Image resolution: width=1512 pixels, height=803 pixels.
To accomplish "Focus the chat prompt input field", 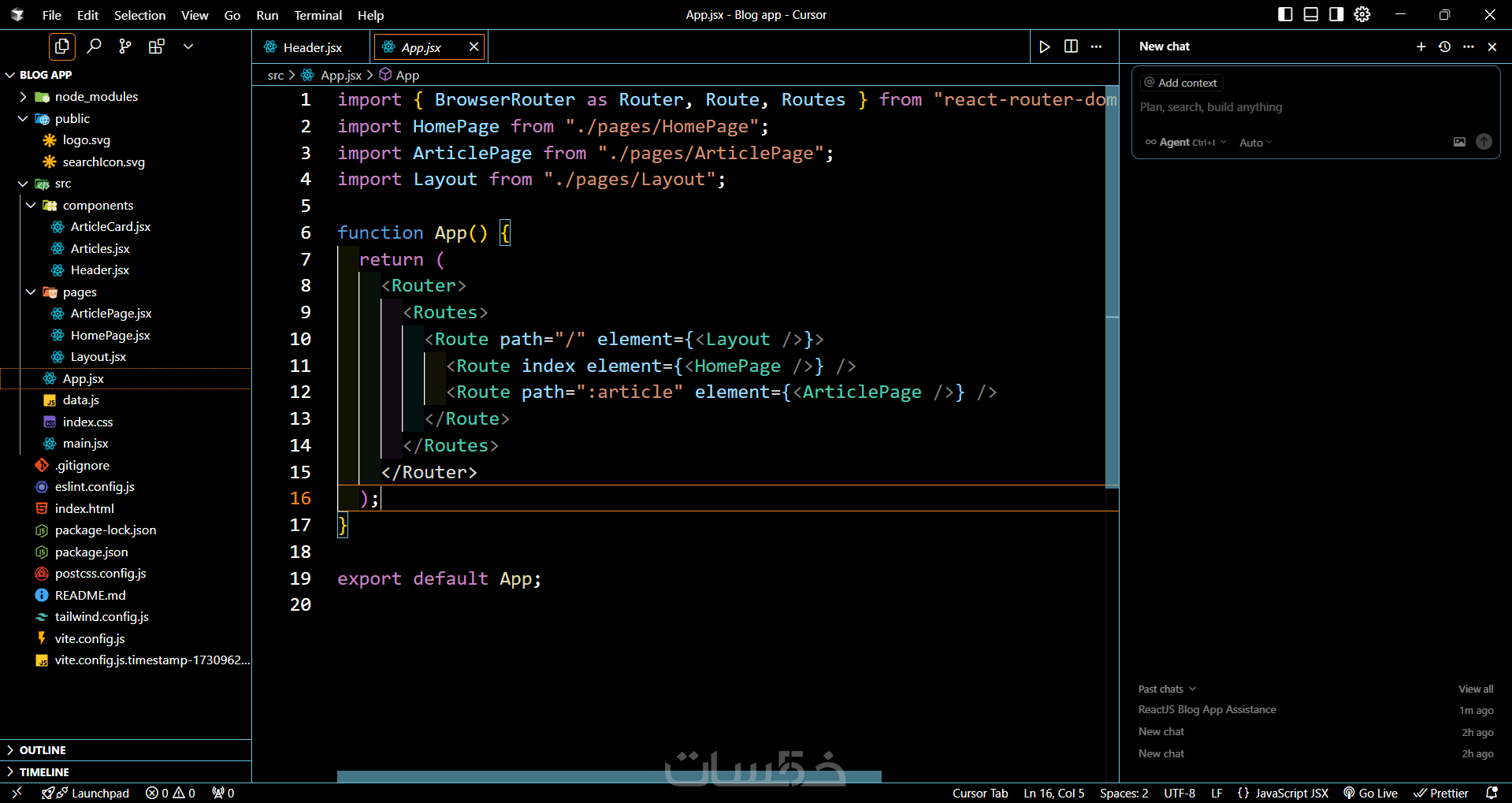I will click(x=1316, y=107).
